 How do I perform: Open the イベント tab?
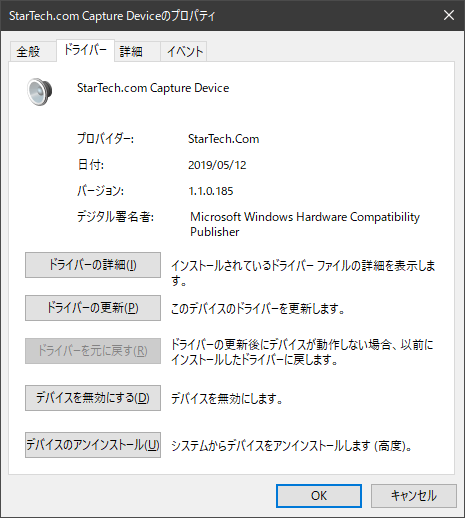pyautogui.click(x=184, y=52)
